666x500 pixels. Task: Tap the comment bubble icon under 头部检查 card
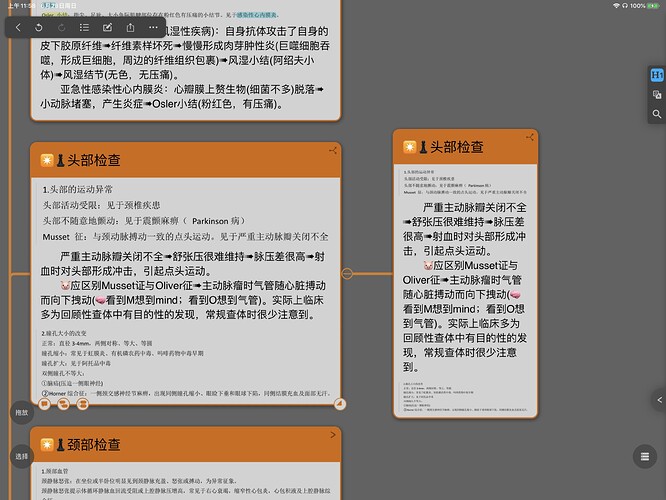45,404
